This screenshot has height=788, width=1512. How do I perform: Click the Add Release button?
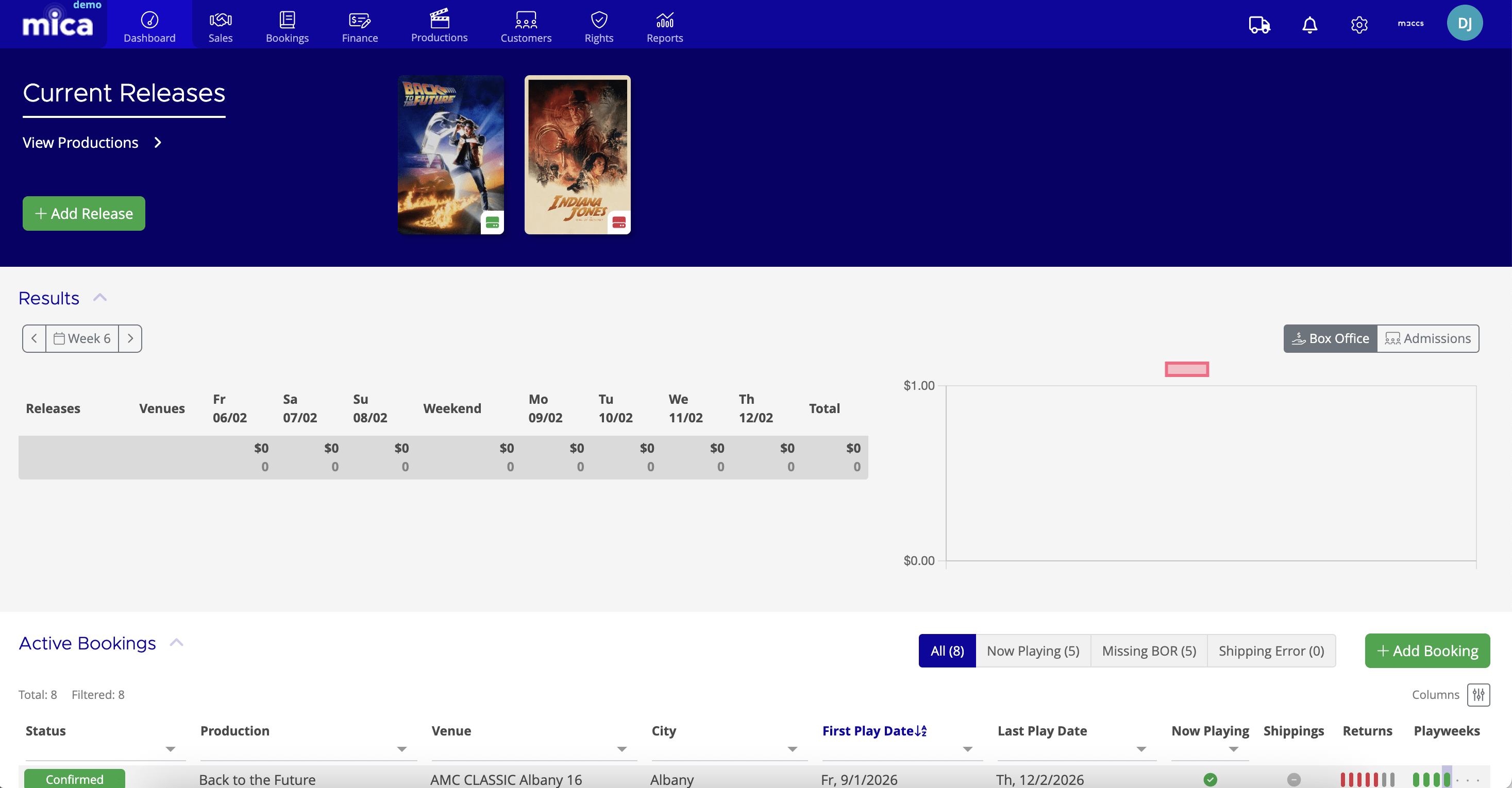coord(83,213)
